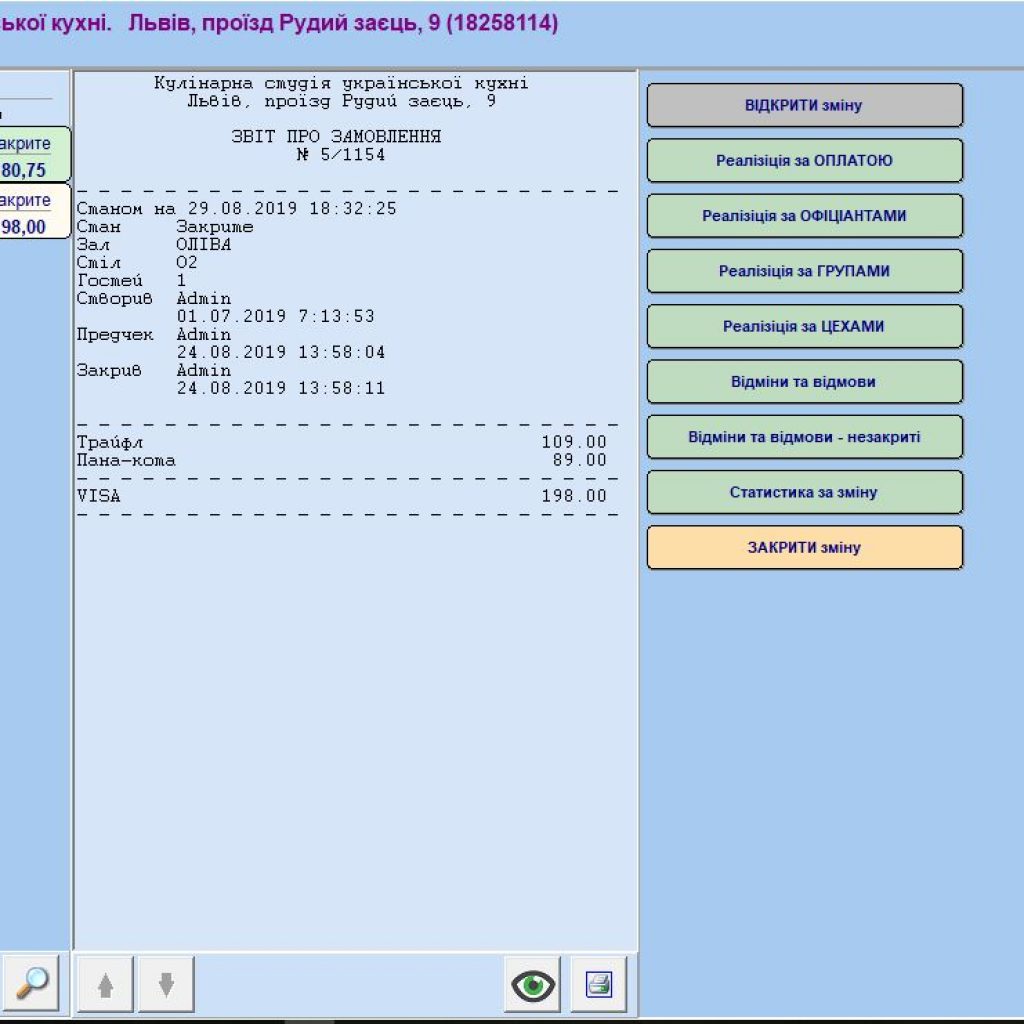This screenshot has width=1024, height=1024.
Task: Show Статистика за зміну
Action: tap(805, 492)
